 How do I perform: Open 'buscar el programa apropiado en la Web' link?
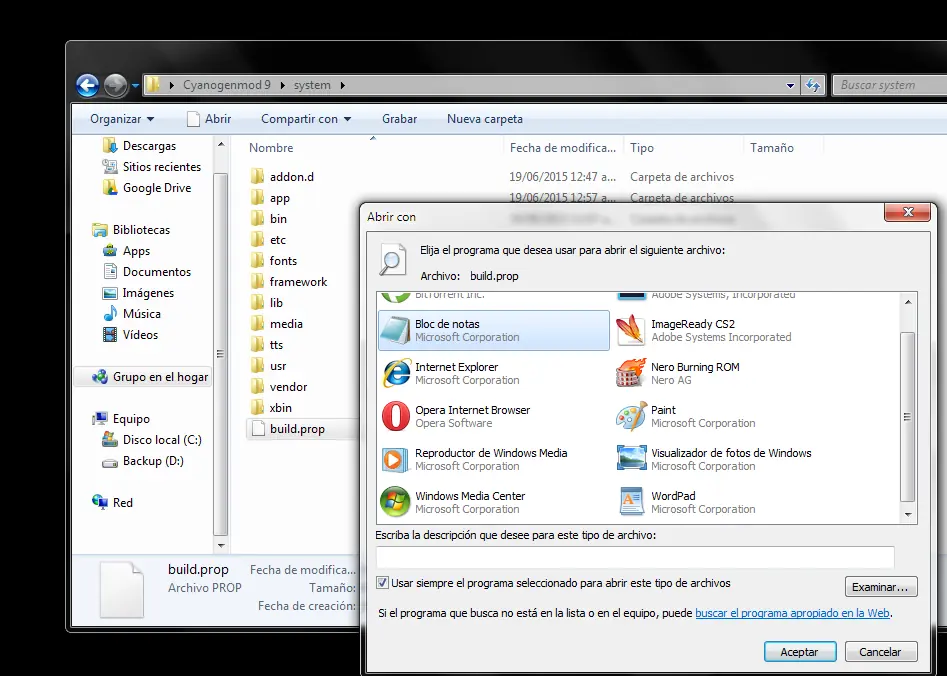pyautogui.click(x=792, y=613)
